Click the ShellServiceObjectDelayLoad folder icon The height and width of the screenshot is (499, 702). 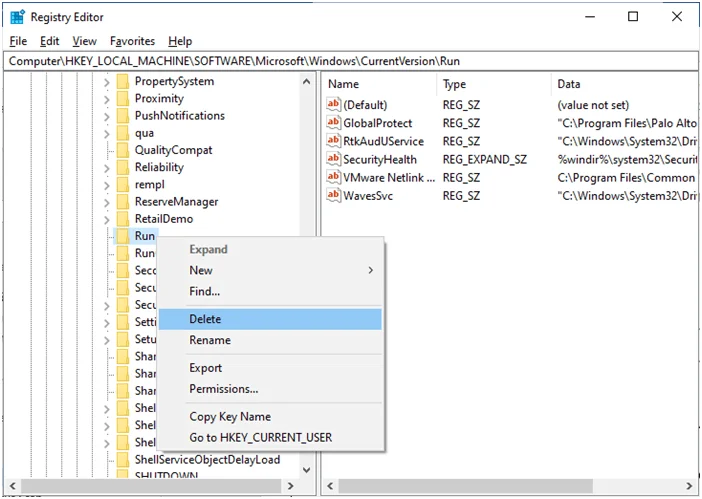click(123, 460)
